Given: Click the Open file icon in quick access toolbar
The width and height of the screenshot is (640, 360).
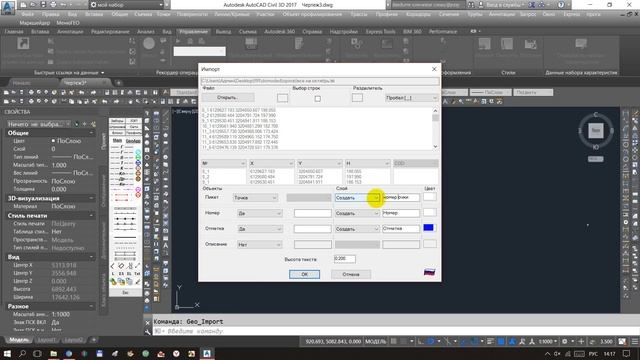Looking at the screenshot, I should pos(33,5).
